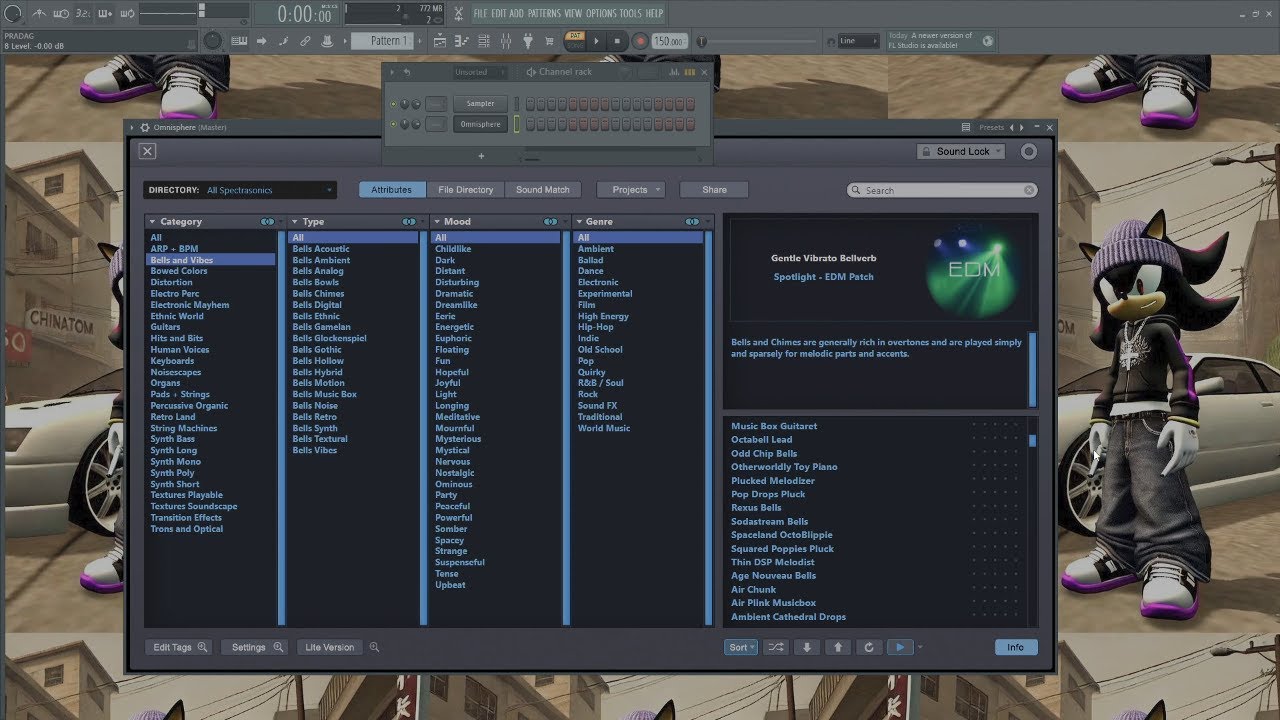Click the round power icon beside Sound Lock
The height and width of the screenshot is (720, 1280).
[1029, 152]
